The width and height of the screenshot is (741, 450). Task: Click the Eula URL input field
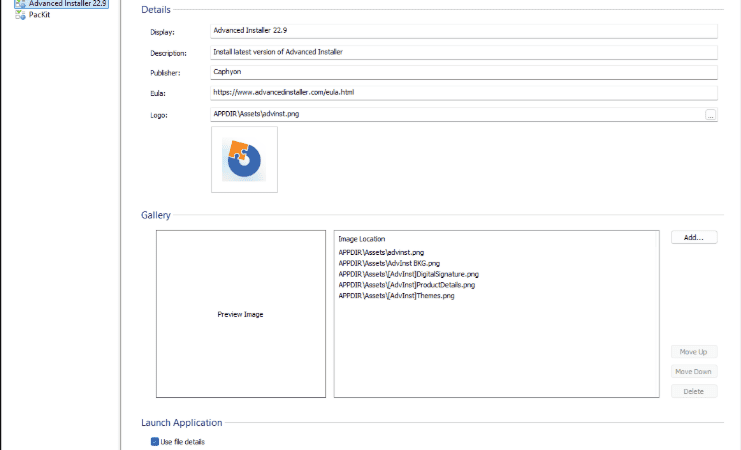pyautogui.click(x=464, y=93)
